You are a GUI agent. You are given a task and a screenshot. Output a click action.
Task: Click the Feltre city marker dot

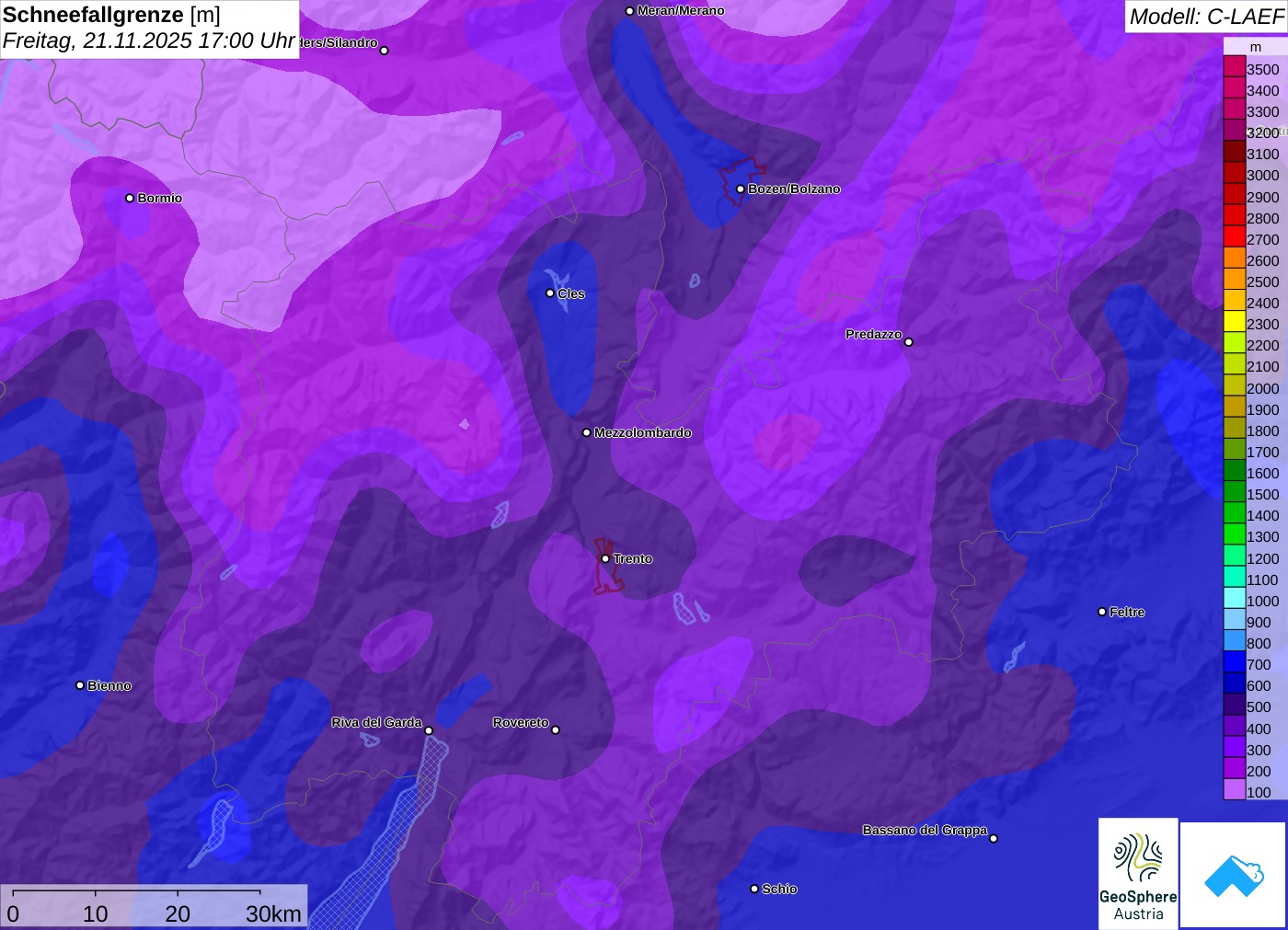pyautogui.click(x=1102, y=612)
